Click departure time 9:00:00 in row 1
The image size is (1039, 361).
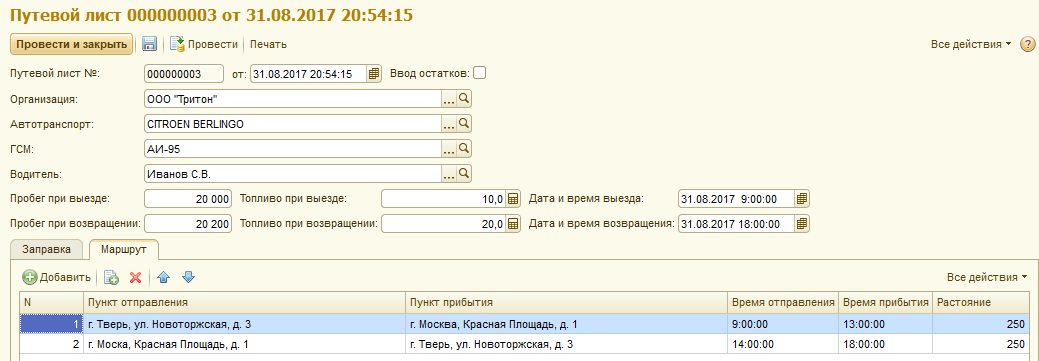pyautogui.click(x=783, y=325)
